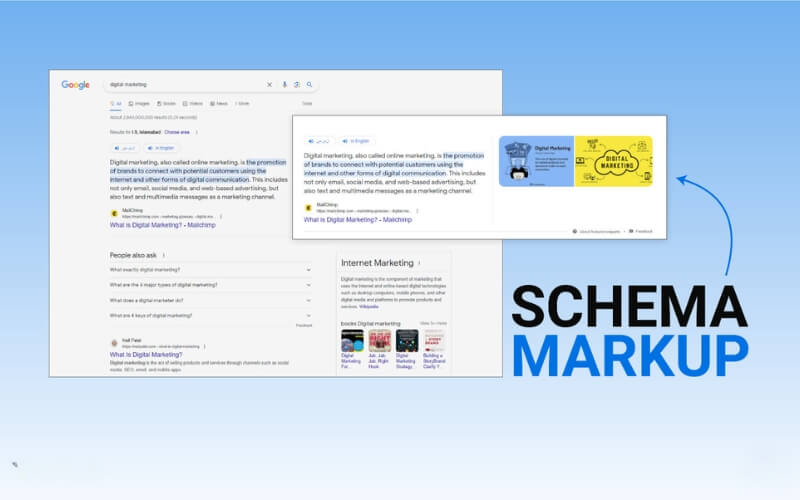Switch to the Videos tab
This screenshot has width=800, height=500.
click(193, 104)
